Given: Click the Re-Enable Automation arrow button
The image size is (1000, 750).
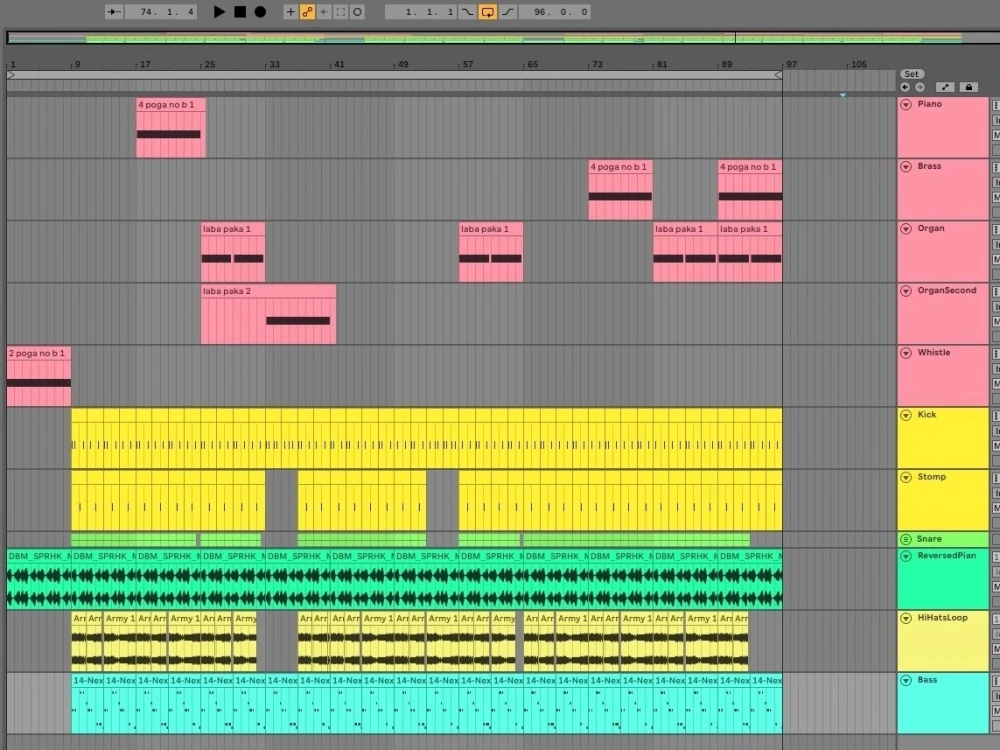Looking at the screenshot, I should 324,11.
